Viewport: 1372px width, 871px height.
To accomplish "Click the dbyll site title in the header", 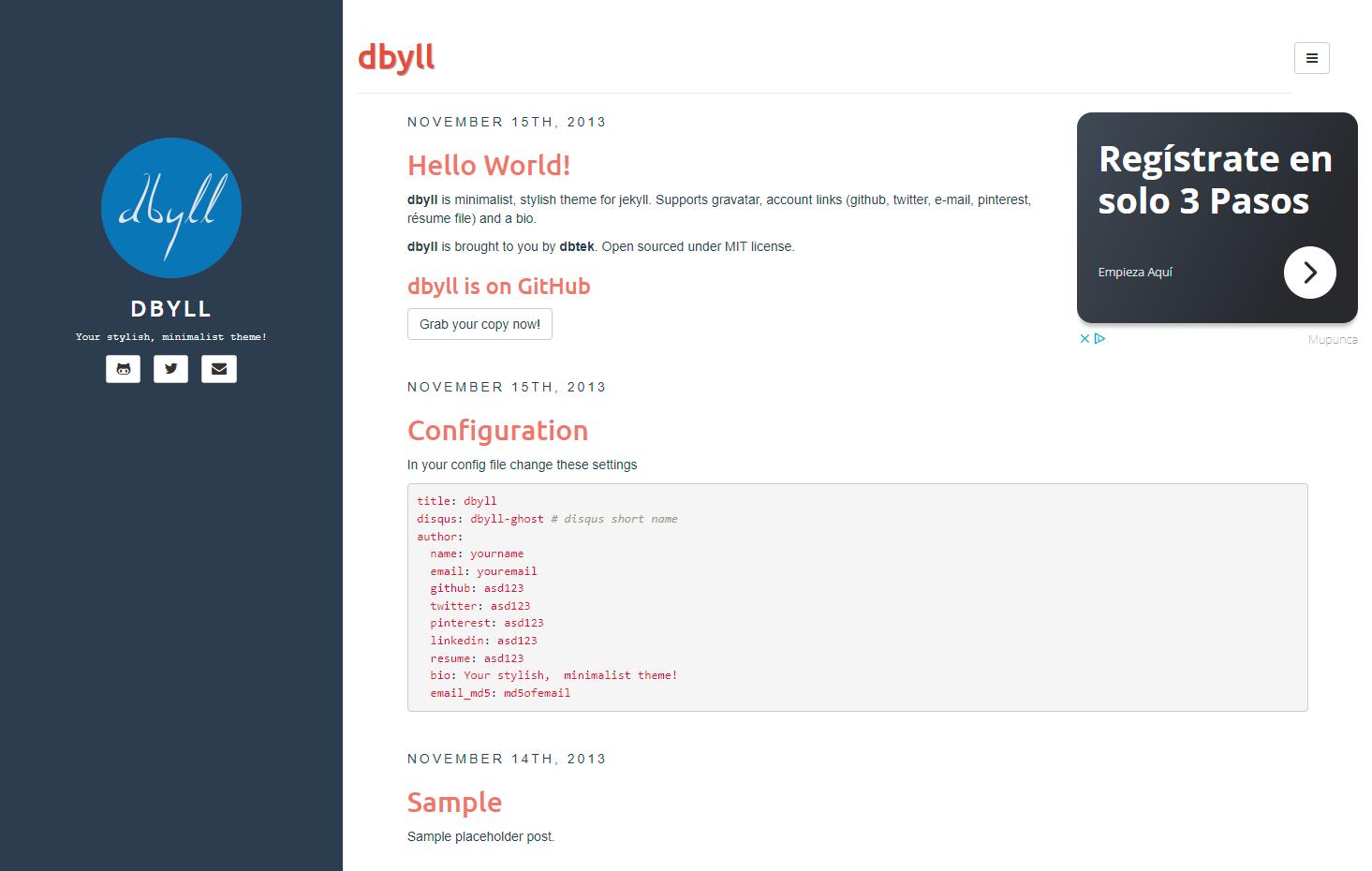I will pos(396,57).
